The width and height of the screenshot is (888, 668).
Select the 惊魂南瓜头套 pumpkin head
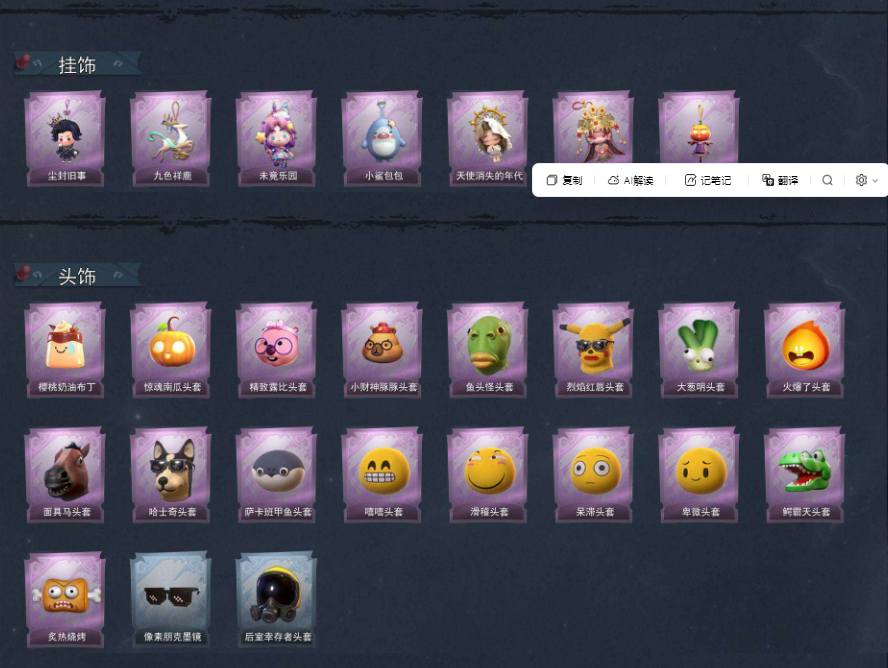[170, 350]
